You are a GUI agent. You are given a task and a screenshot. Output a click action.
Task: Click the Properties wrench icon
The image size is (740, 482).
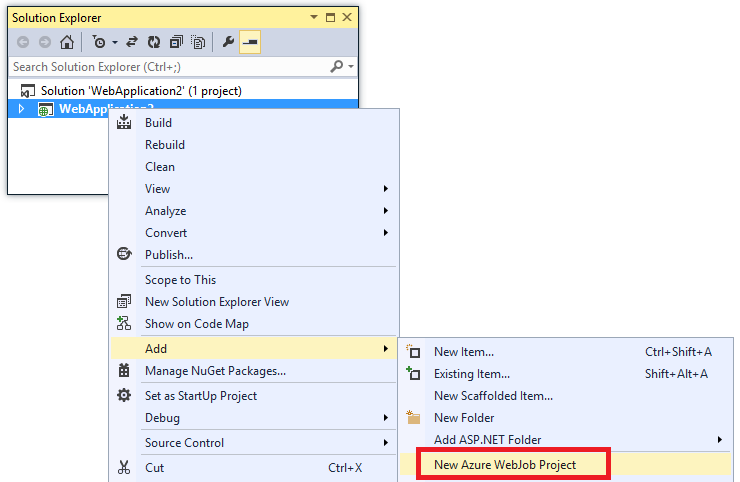tap(228, 42)
